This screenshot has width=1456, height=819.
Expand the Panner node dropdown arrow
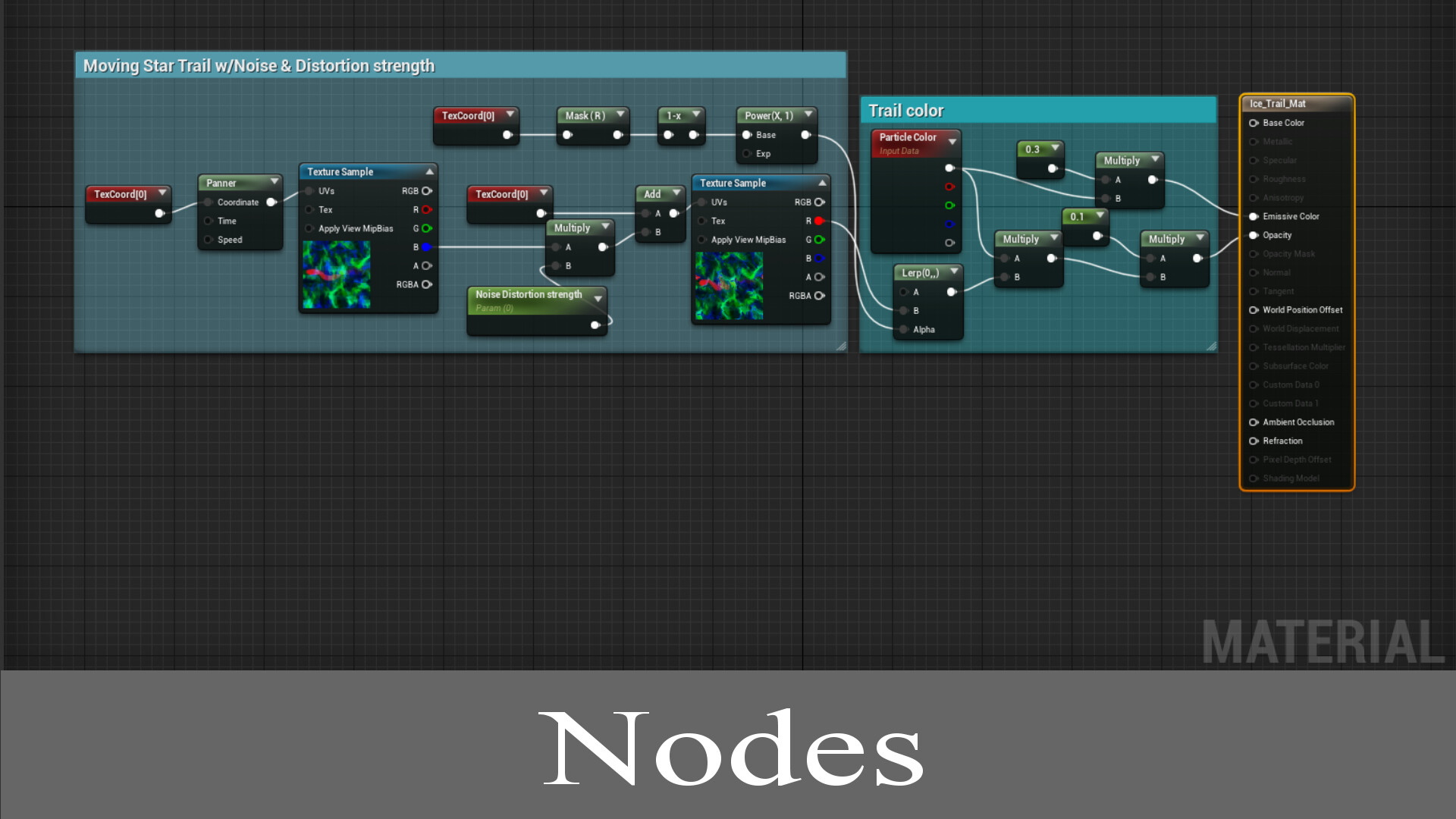pos(275,182)
